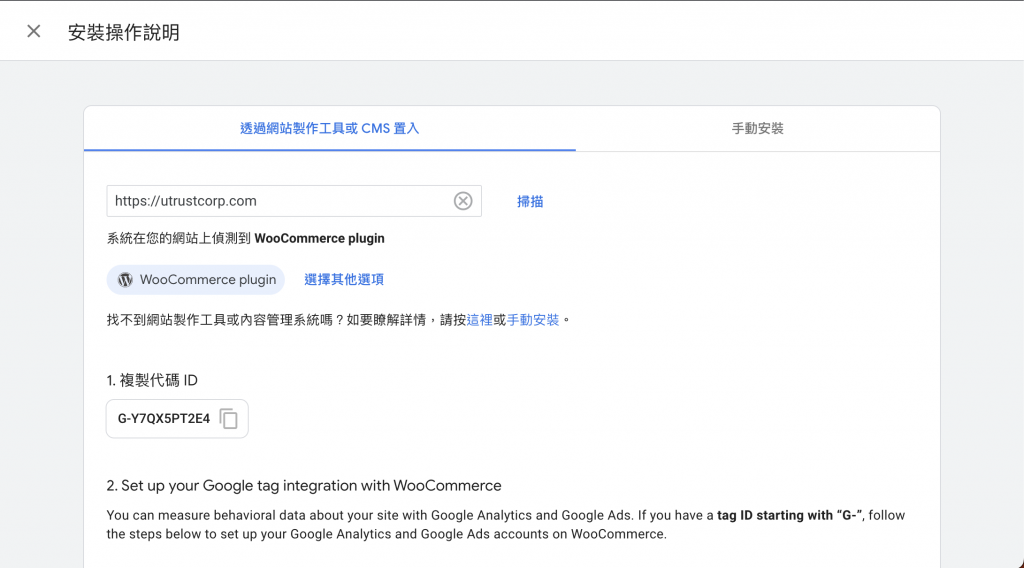1024x568 pixels.
Task: Click the detected WooCommerce plugin message
Action: 246,238
